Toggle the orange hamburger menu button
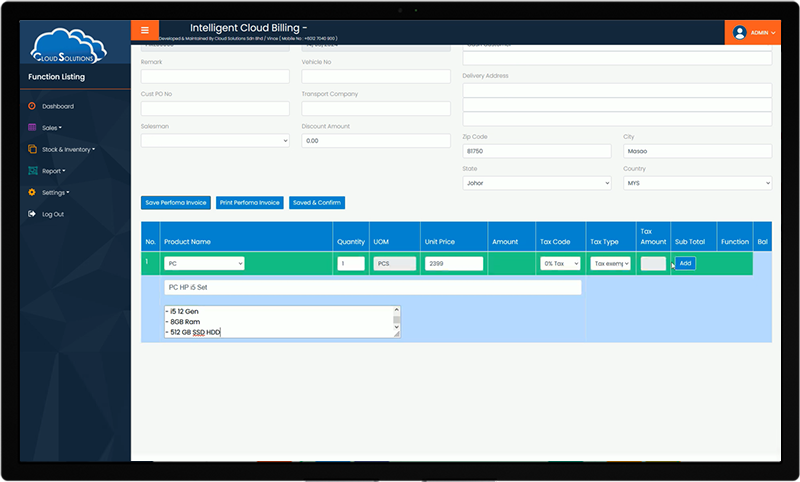The image size is (800, 482). 145,30
